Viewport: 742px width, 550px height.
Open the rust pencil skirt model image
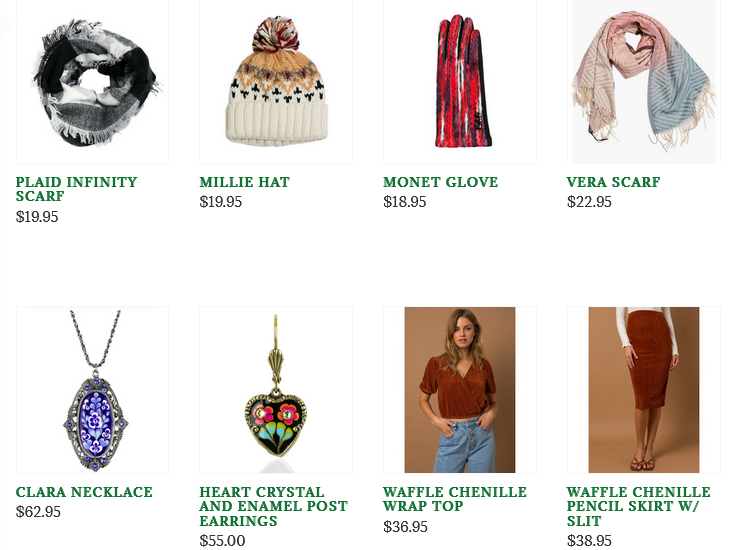click(x=644, y=390)
